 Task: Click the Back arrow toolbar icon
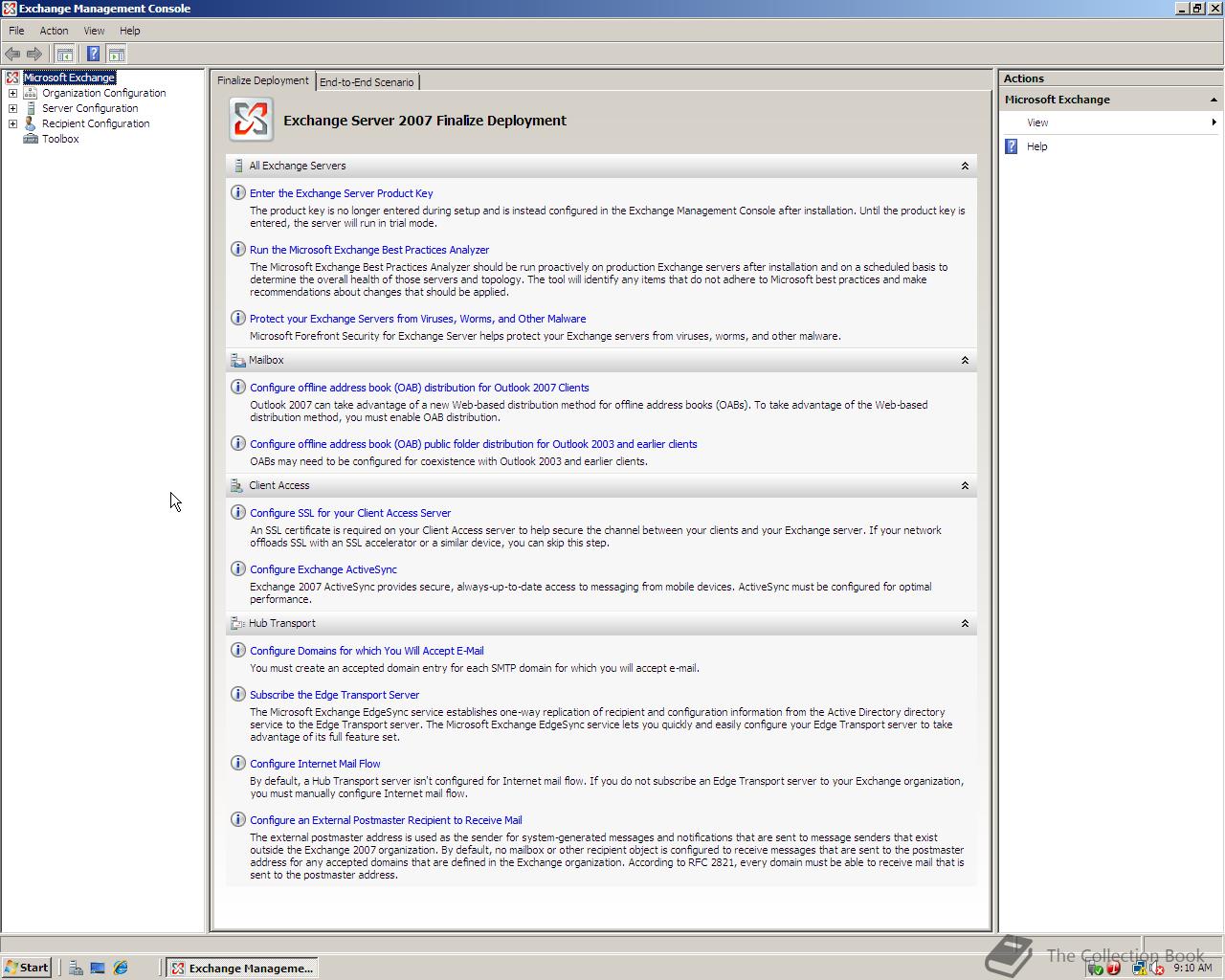click(x=12, y=54)
